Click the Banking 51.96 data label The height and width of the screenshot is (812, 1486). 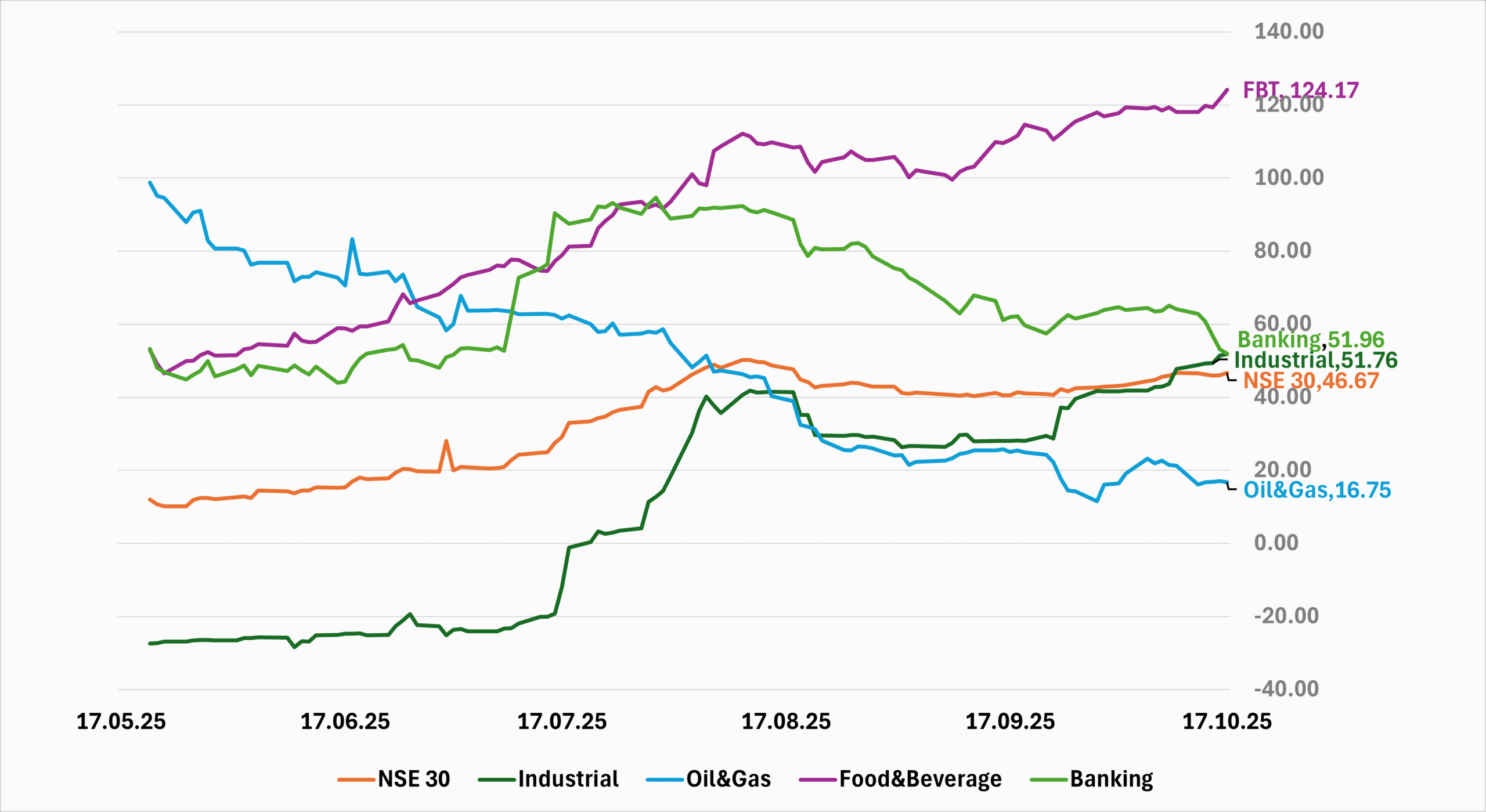pyautogui.click(x=1311, y=340)
